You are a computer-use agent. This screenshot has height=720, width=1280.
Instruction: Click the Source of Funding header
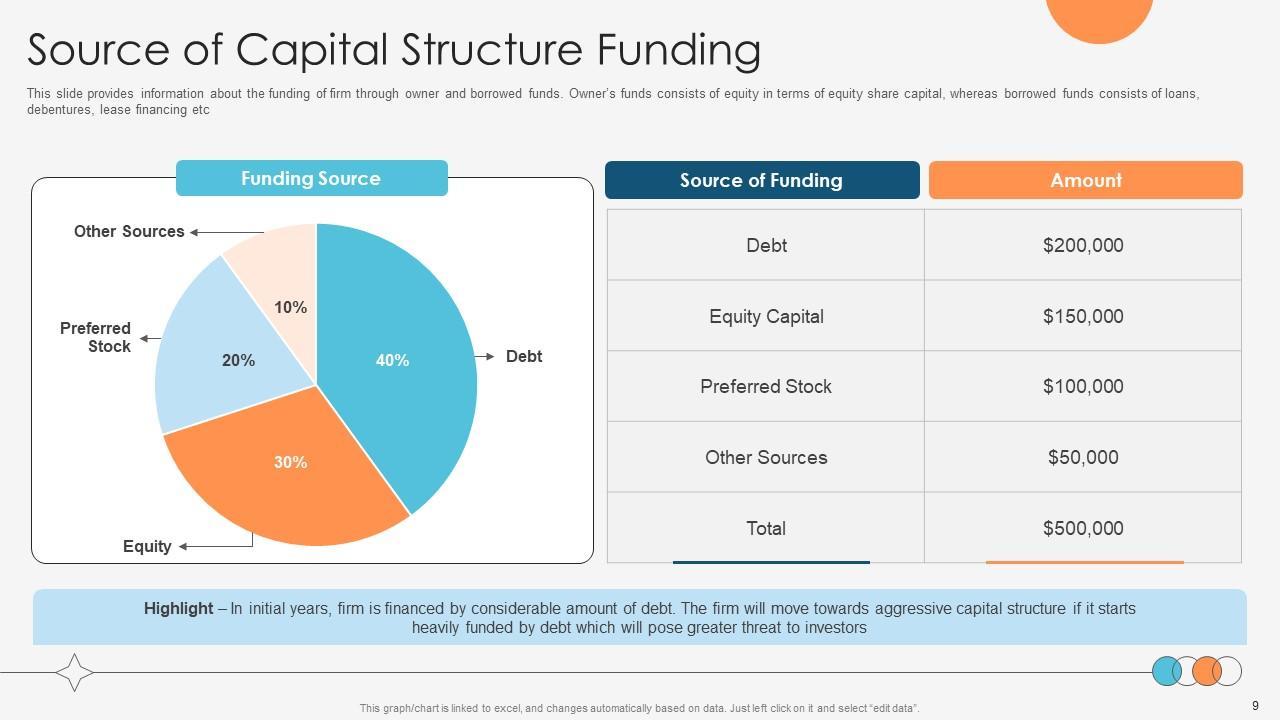(x=761, y=180)
